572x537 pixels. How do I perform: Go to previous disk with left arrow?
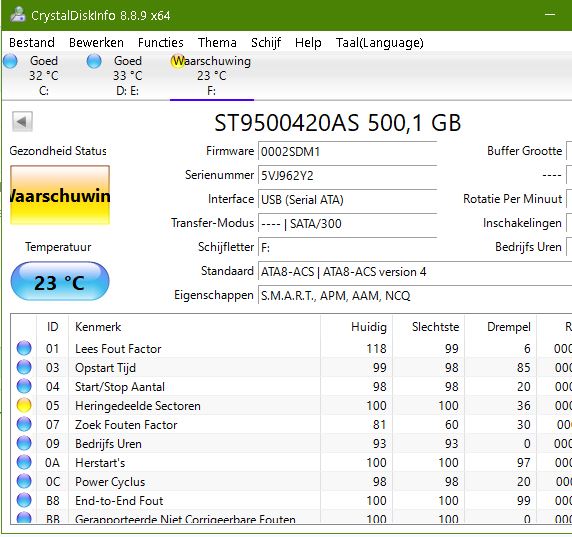pos(22,121)
